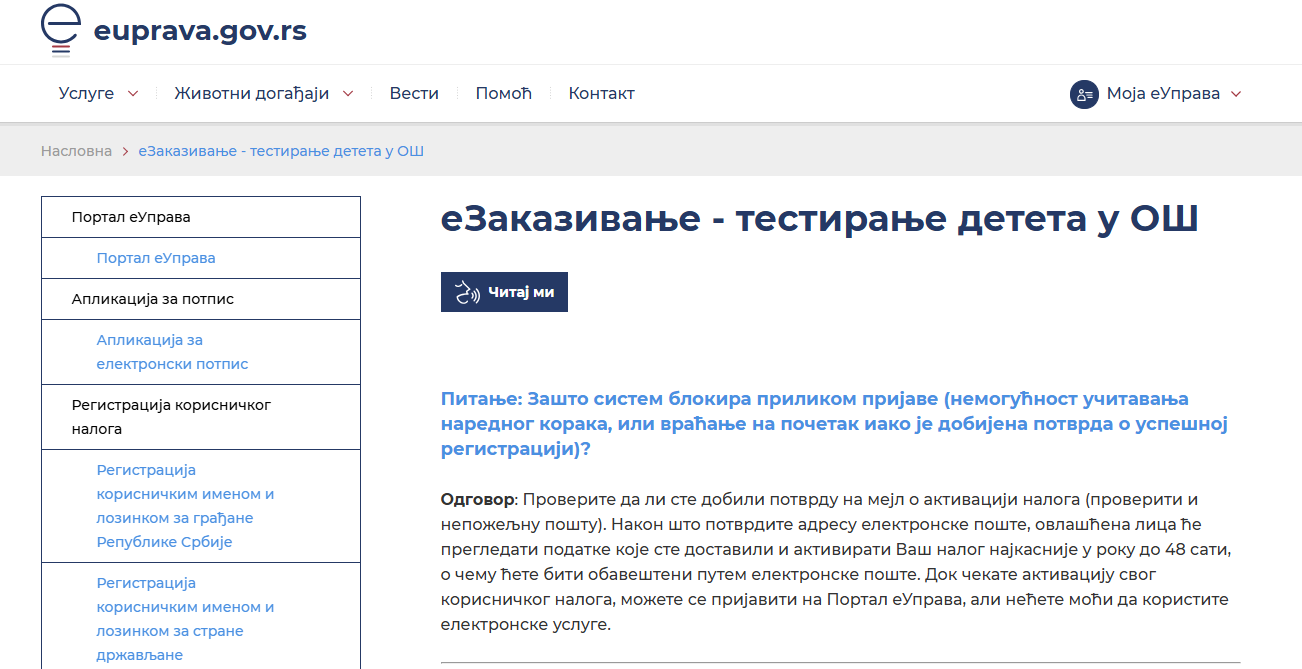Click the Моја еУправа user avatar icon
This screenshot has height=669, width=1302.
(1084, 94)
